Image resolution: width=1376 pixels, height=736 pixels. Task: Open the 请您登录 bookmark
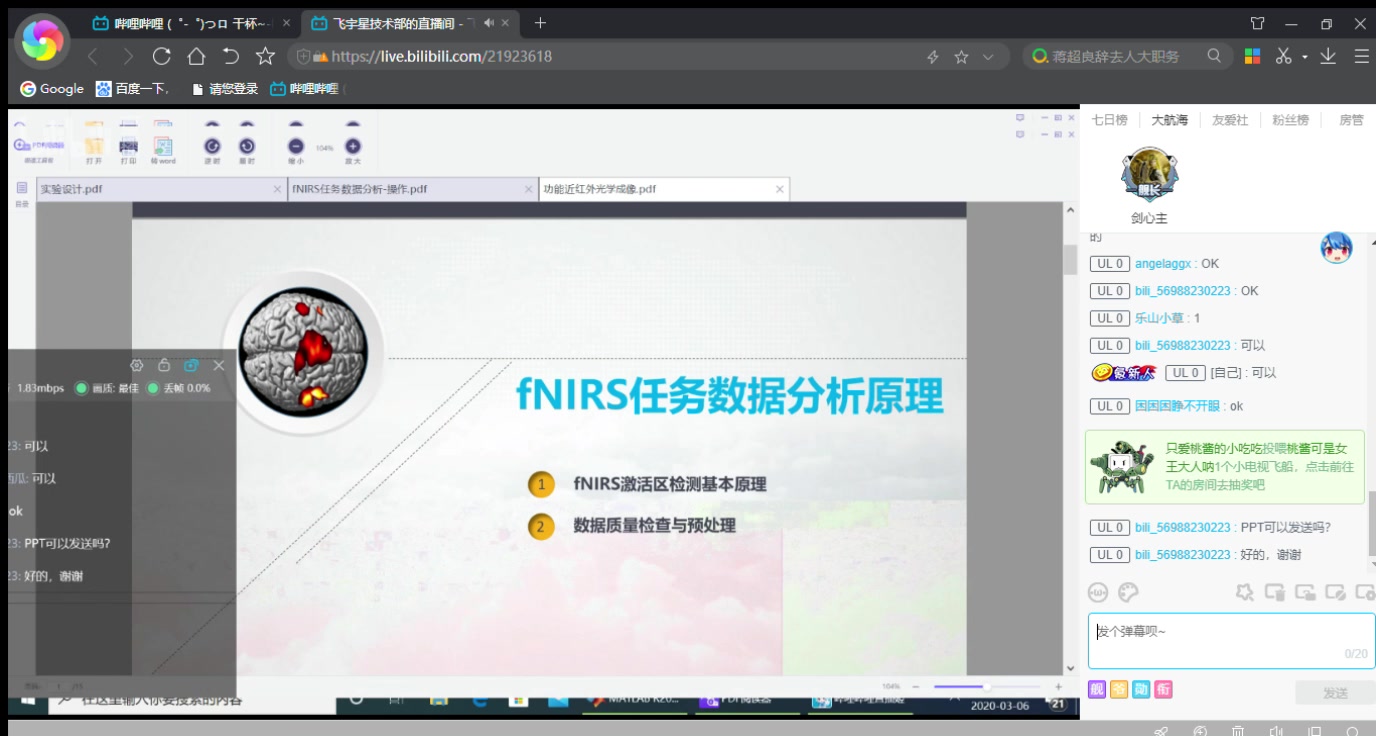click(224, 89)
